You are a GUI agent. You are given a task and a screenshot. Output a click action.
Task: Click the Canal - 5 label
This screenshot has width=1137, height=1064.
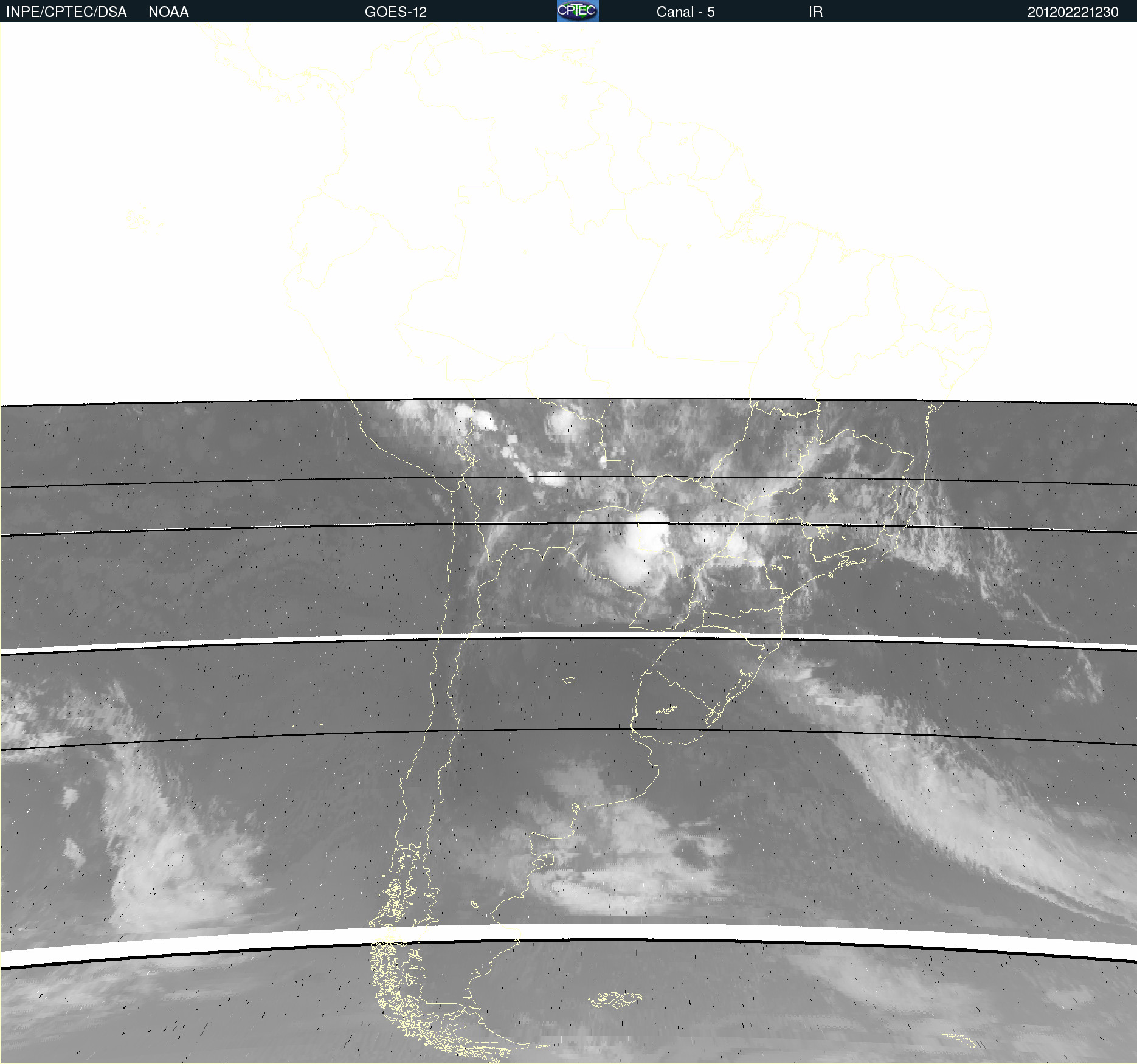point(685,12)
